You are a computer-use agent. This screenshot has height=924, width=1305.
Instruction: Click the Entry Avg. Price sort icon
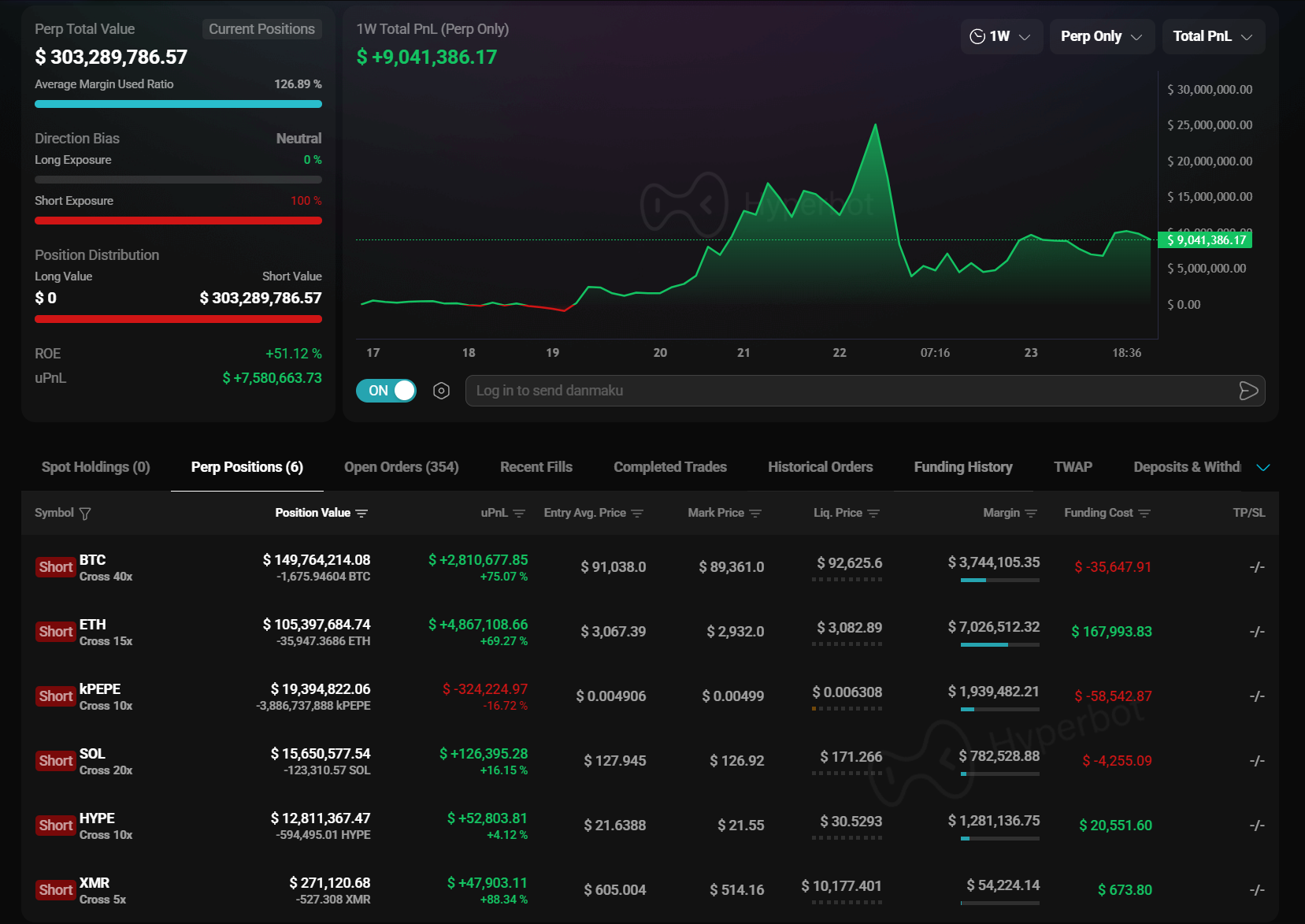click(637, 514)
